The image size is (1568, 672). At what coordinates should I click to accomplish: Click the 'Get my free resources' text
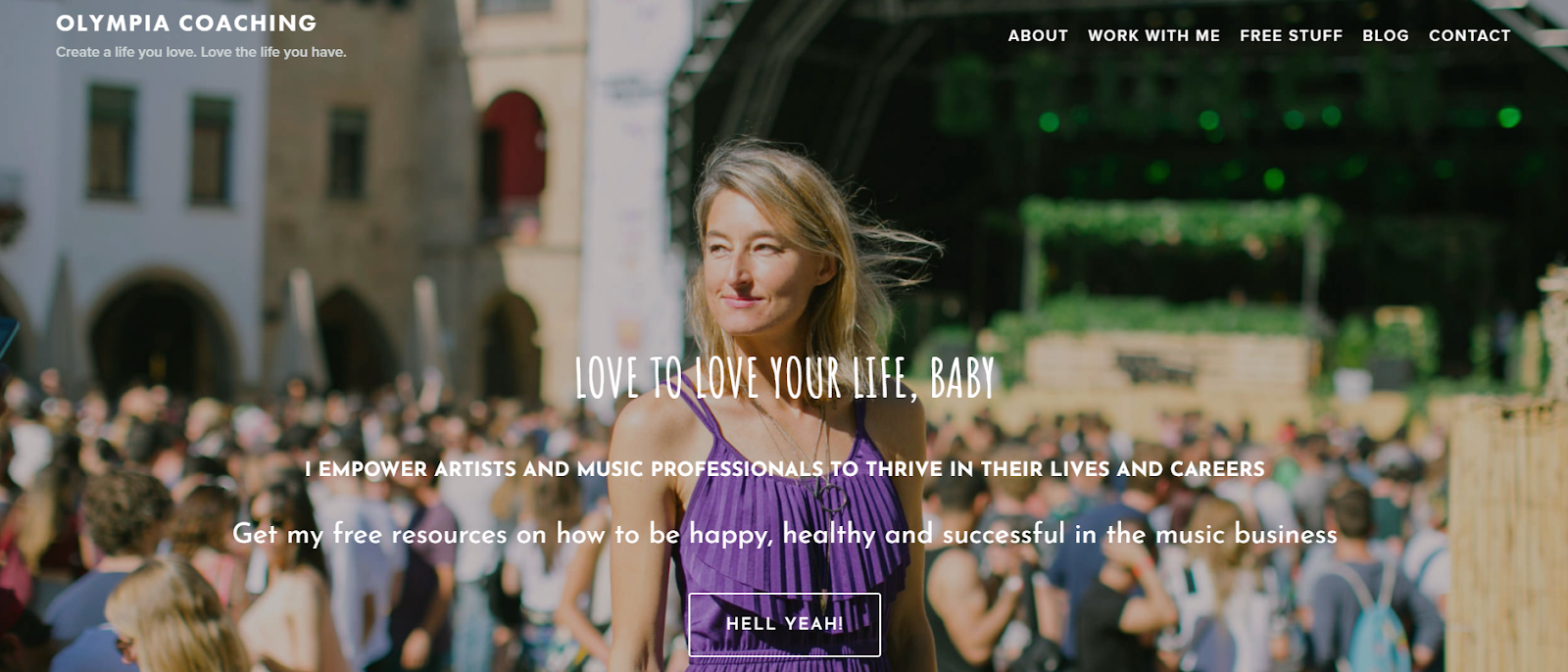coord(784,534)
